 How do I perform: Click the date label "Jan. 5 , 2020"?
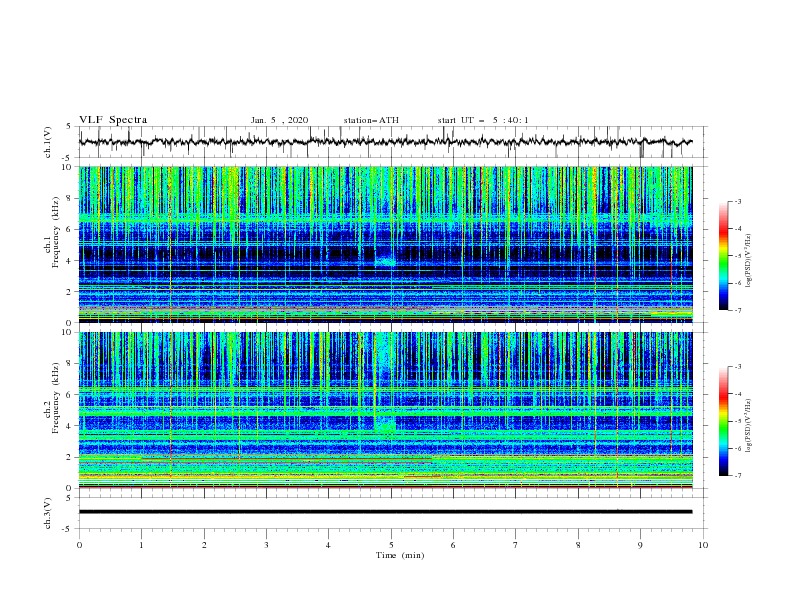coord(279,120)
